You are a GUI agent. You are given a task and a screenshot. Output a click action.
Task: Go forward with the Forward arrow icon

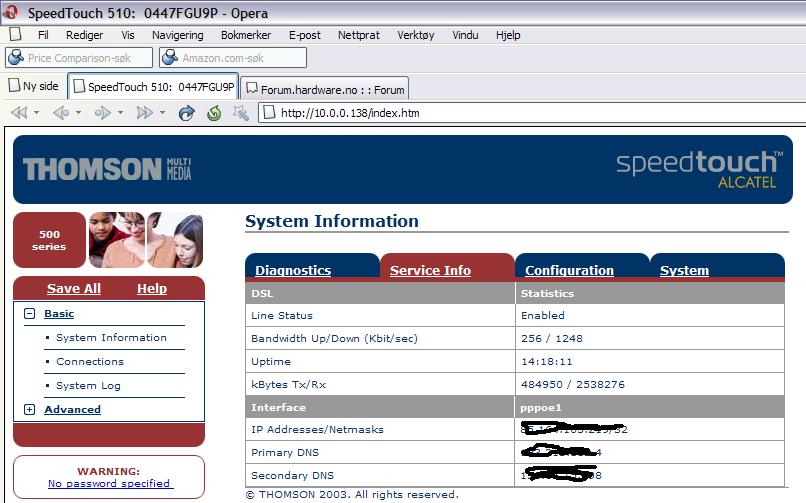pos(102,113)
